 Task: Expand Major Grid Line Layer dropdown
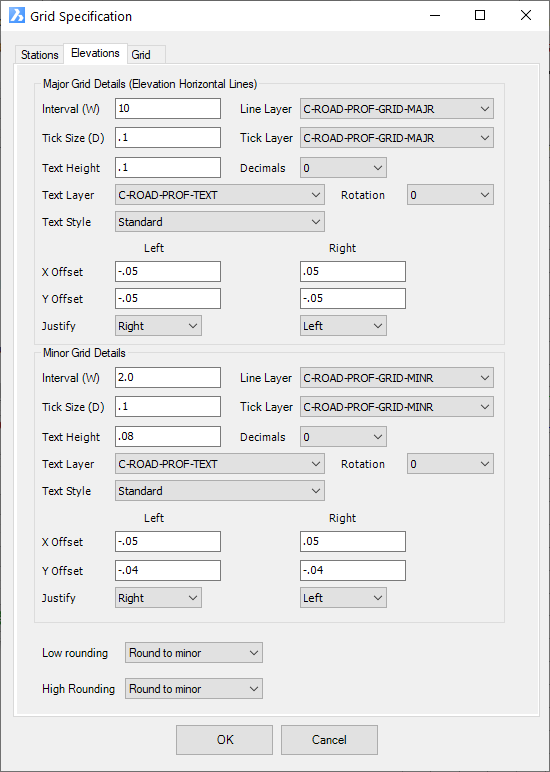[x=397, y=109]
